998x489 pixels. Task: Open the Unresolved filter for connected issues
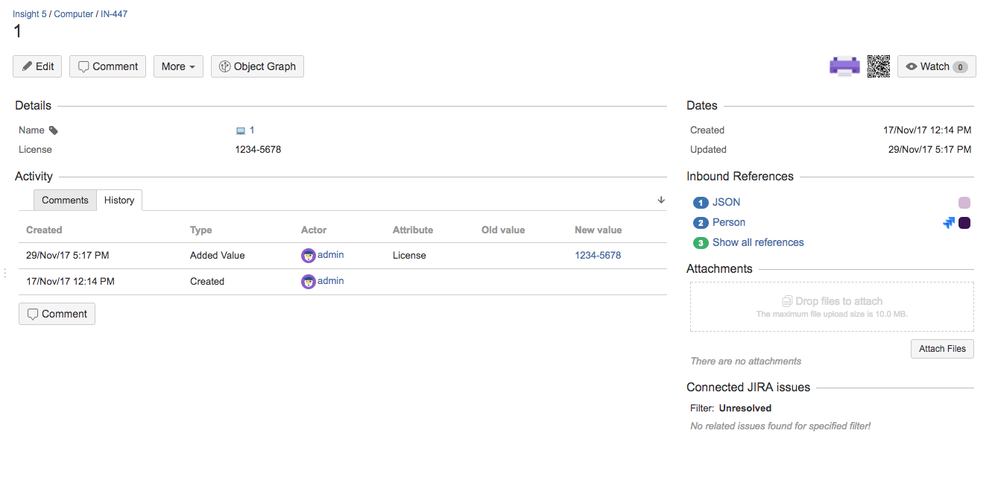[746, 408]
